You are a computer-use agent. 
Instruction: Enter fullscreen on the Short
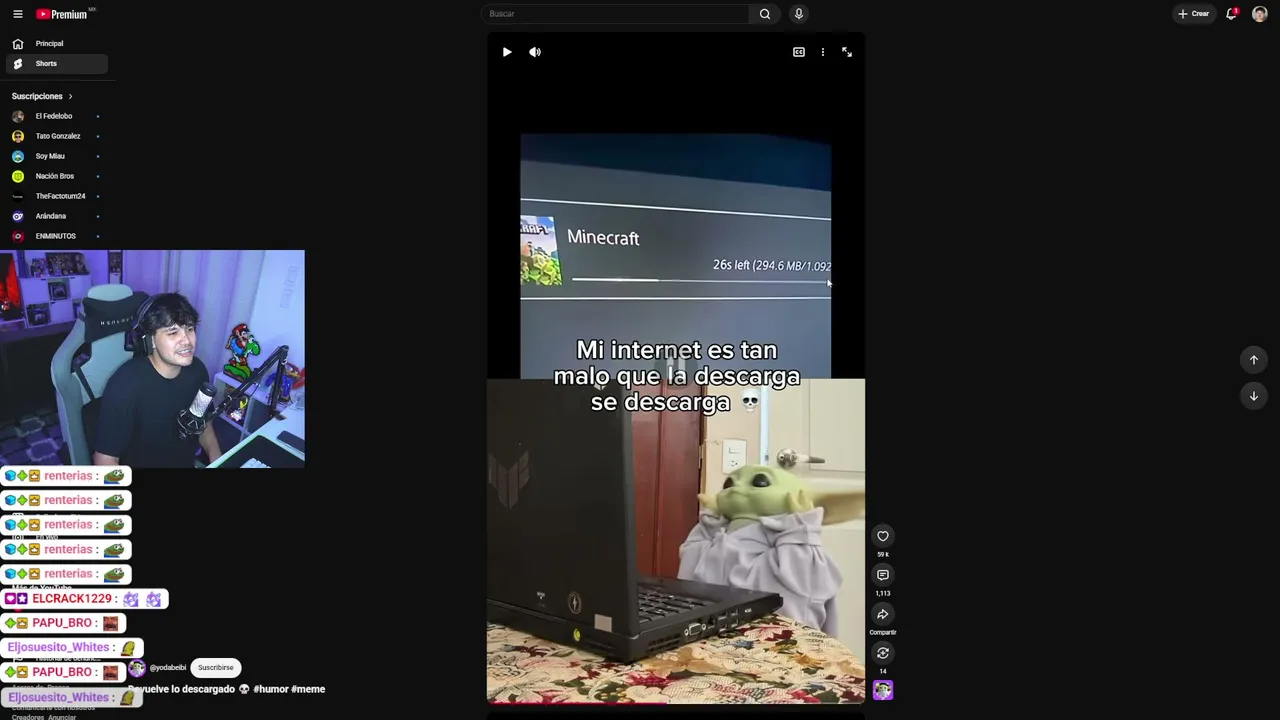coord(847,52)
